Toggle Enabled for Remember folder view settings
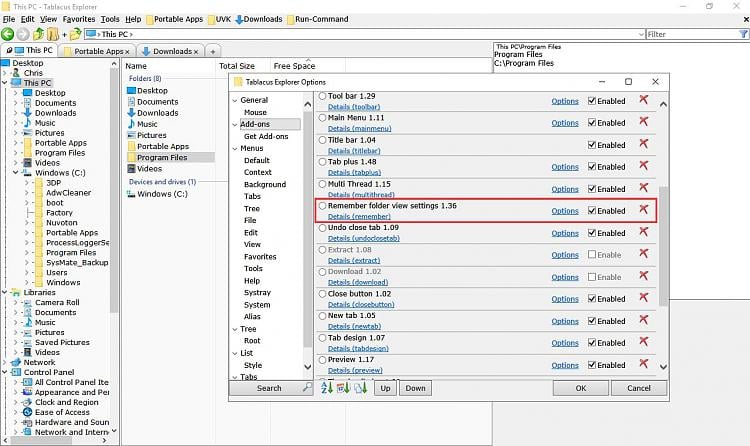This screenshot has width=750, height=446. click(x=592, y=211)
